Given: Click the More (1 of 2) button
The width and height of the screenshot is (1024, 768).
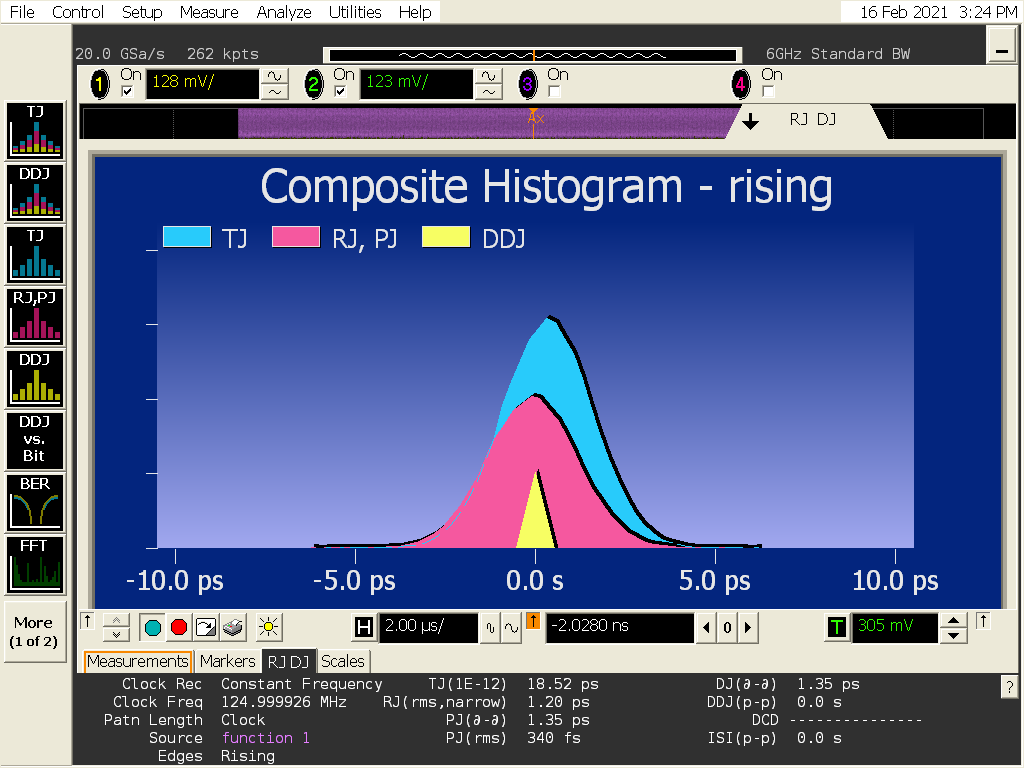Looking at the screenshot, I should [x=35, y=632].
